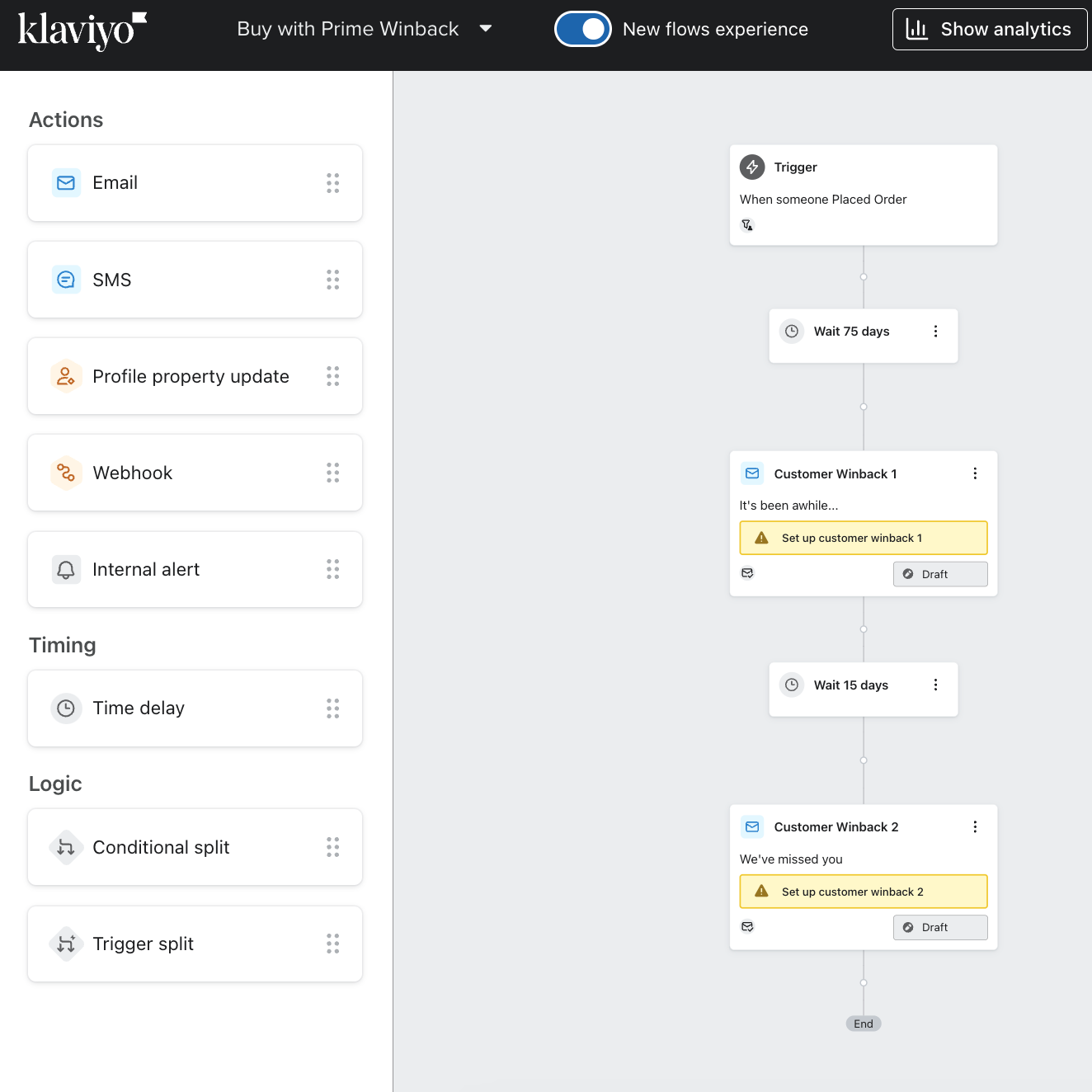
Task: Click the Profile property update icon
Action: tap(66, 377)
